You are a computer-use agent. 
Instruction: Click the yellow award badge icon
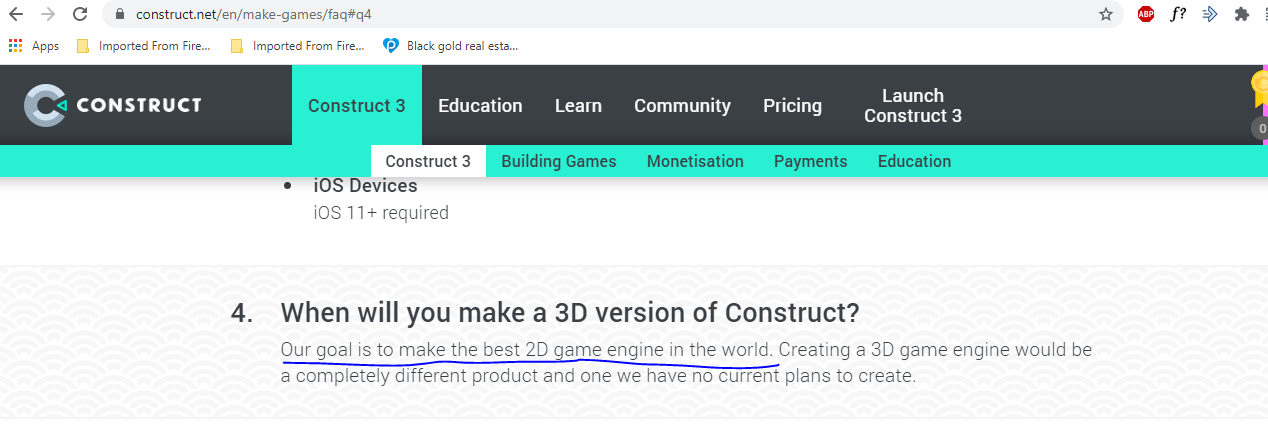click(1259, 88)
